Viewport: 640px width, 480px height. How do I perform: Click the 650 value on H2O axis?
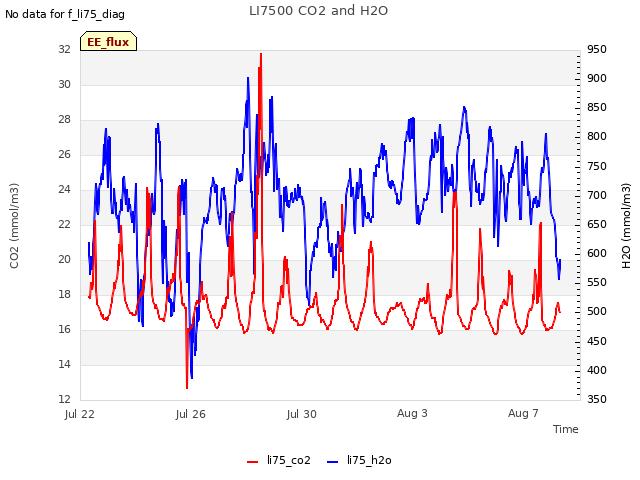[597, 224]
